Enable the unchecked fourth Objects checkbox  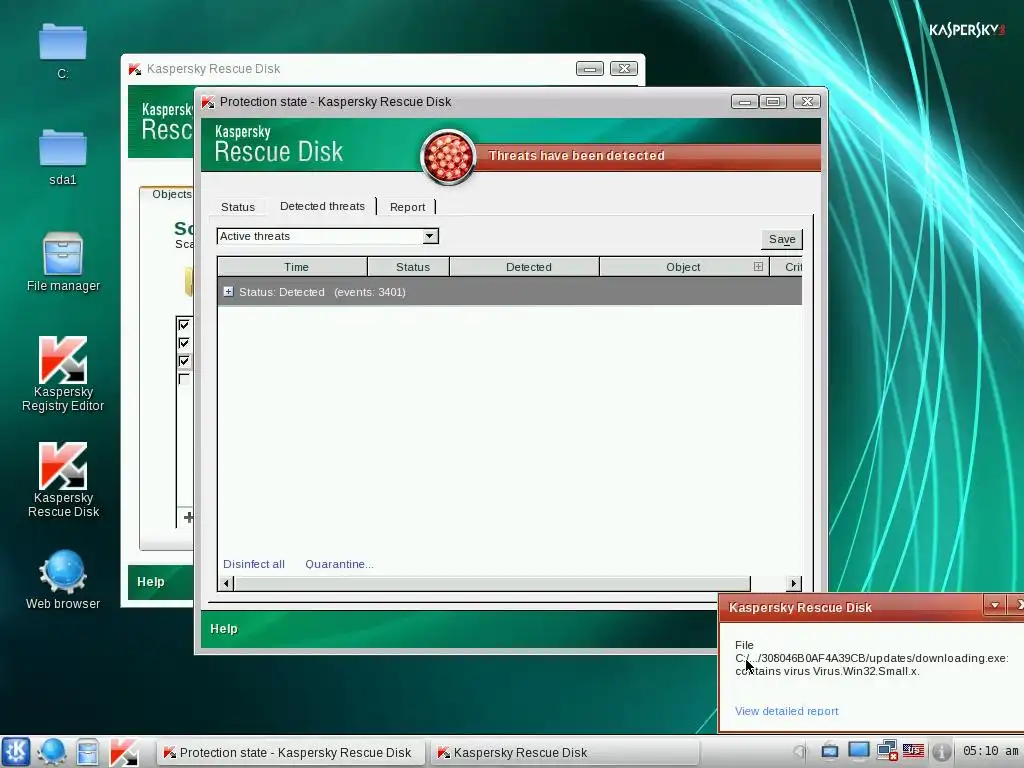tap(184, 379)
